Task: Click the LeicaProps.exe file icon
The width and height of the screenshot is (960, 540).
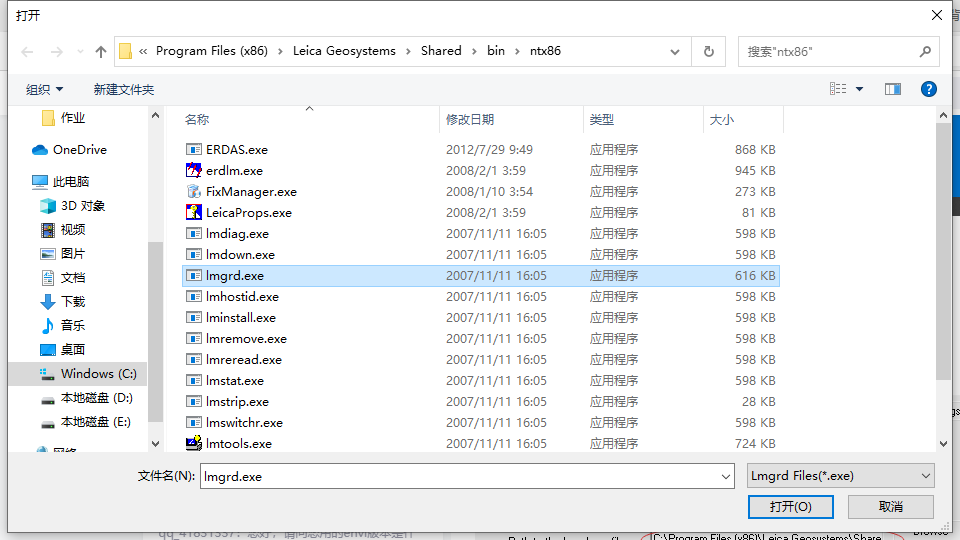Action: point(193,212)
